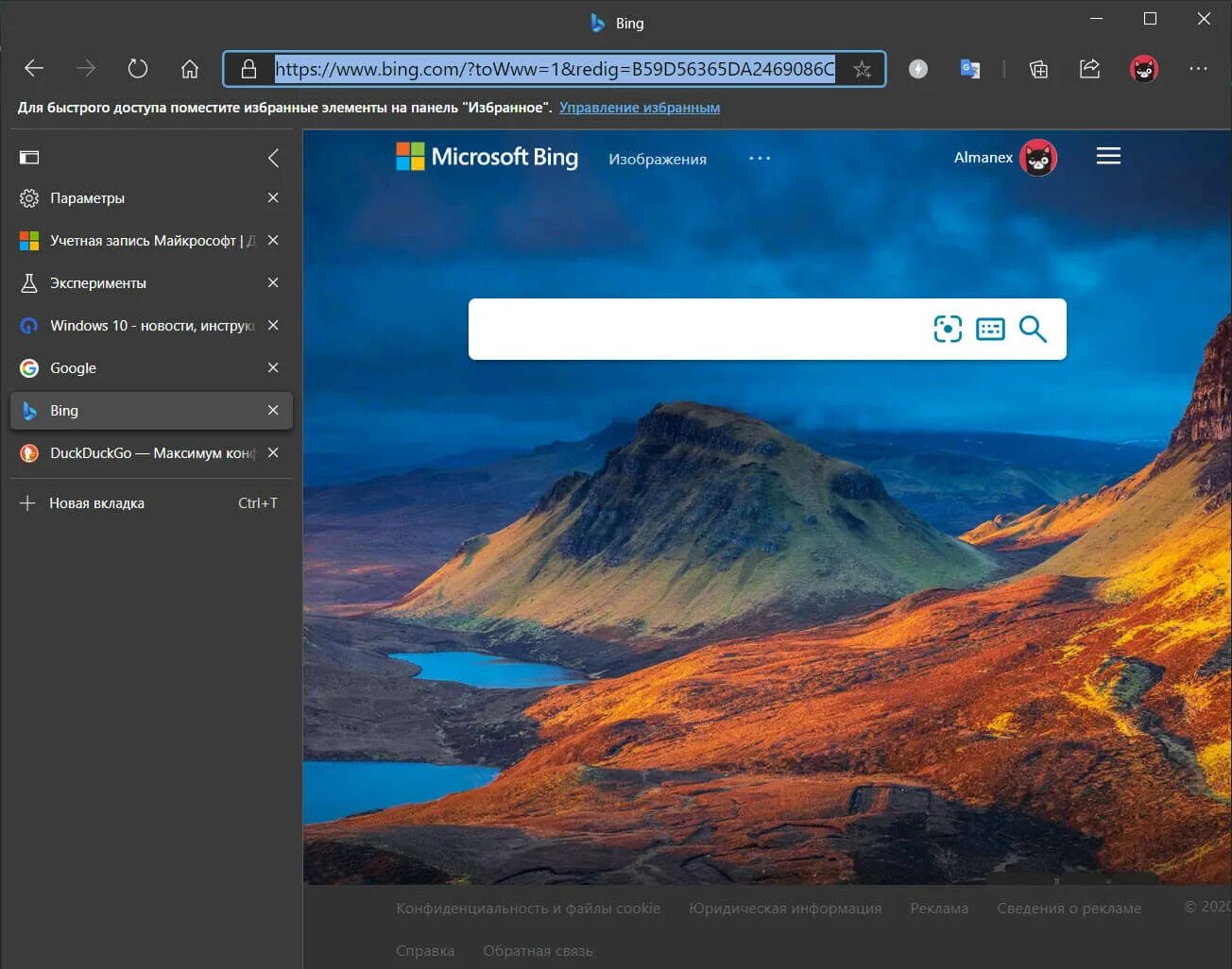This screenshot has height=969, width=1232.
Task: Open Конфиденциальность и файлы cookie link
Action: click(527, 907)
